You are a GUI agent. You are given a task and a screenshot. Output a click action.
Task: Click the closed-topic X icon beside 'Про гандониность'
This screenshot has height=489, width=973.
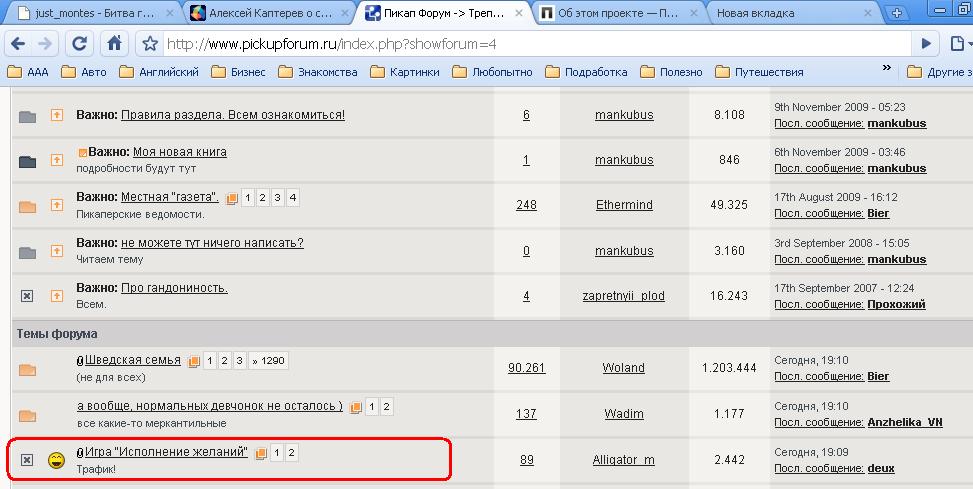coord(27,295)
